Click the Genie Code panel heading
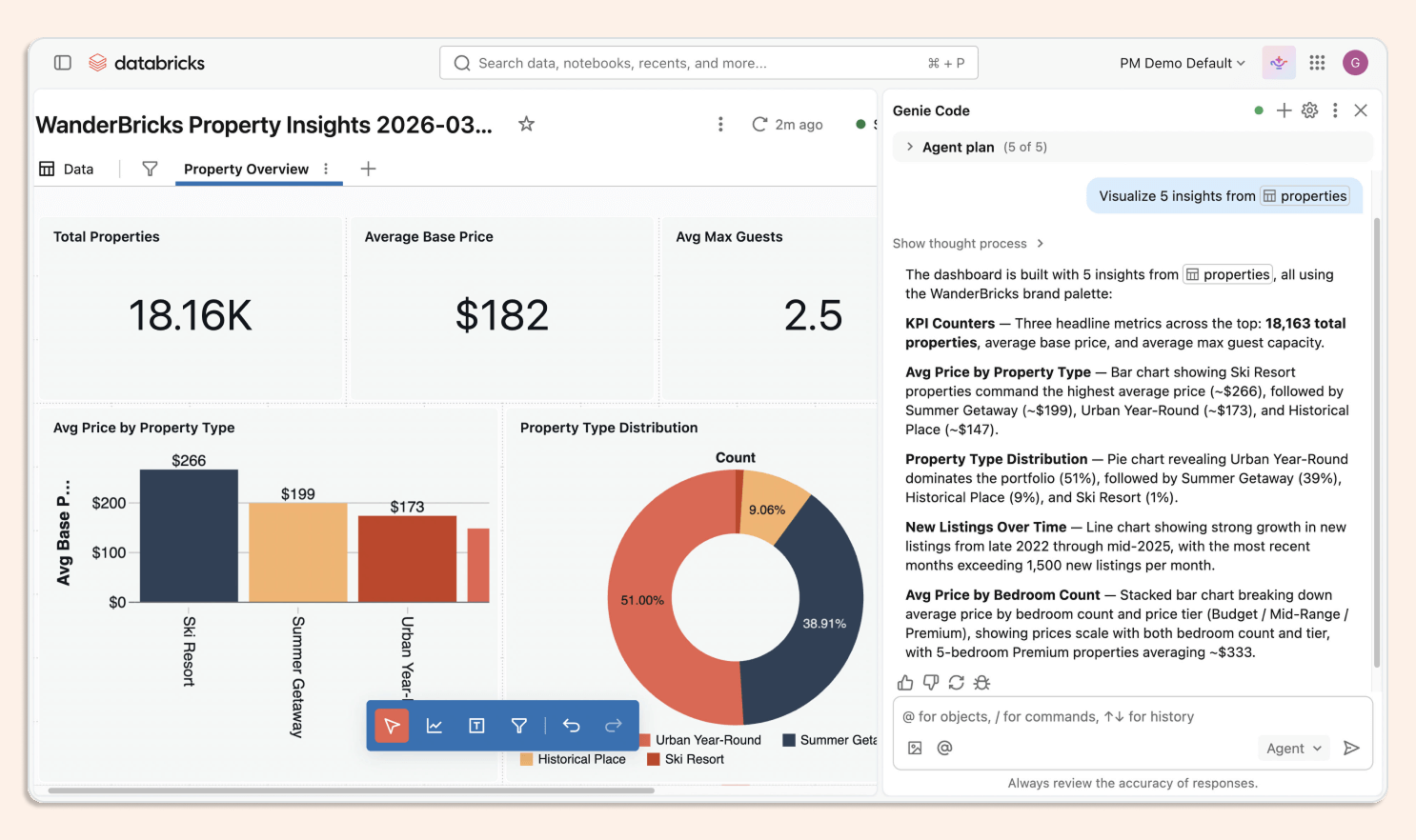Viewport: 1416px width, 840px height. click(x=931, y=110)
